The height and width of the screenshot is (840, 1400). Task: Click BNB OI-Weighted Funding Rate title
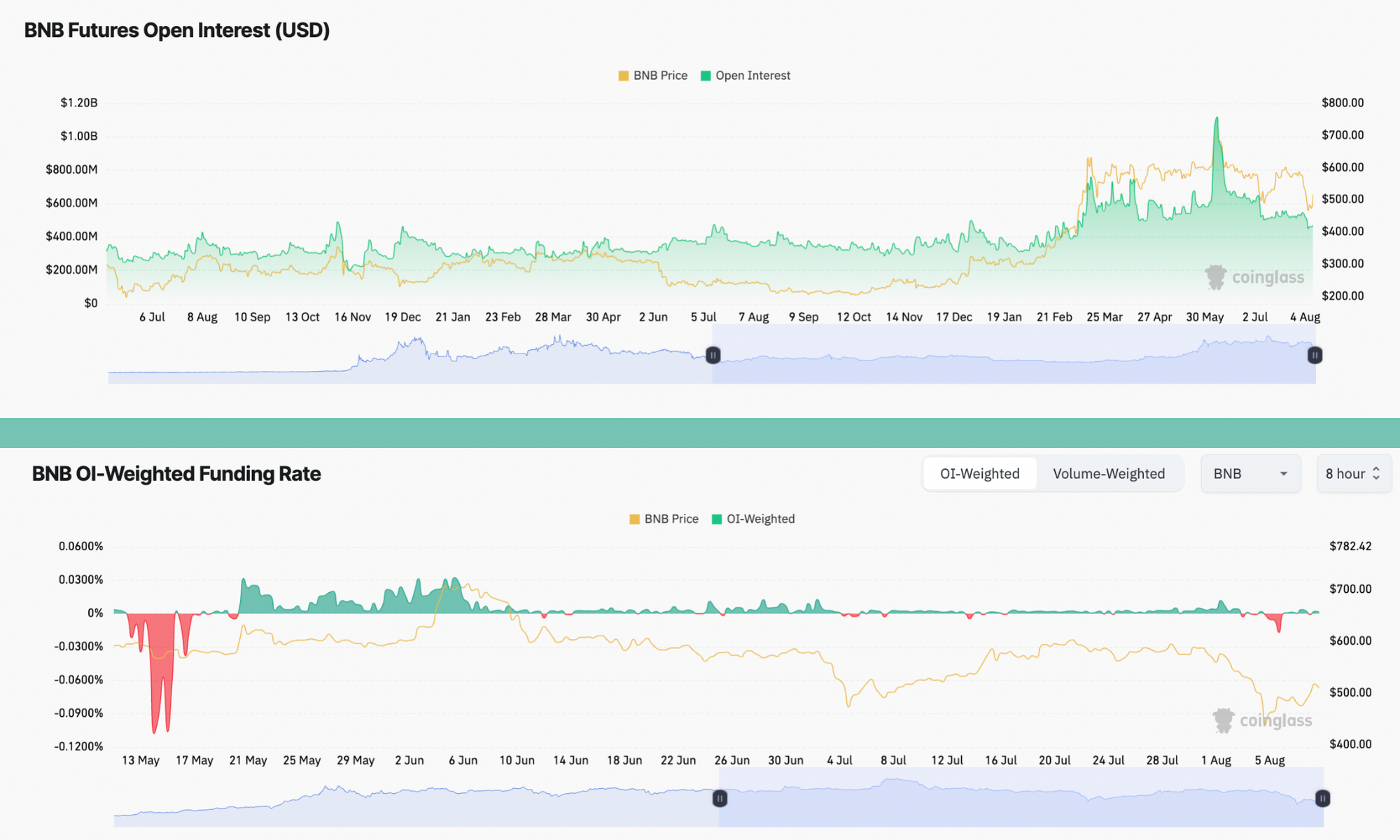coord(176,474)
